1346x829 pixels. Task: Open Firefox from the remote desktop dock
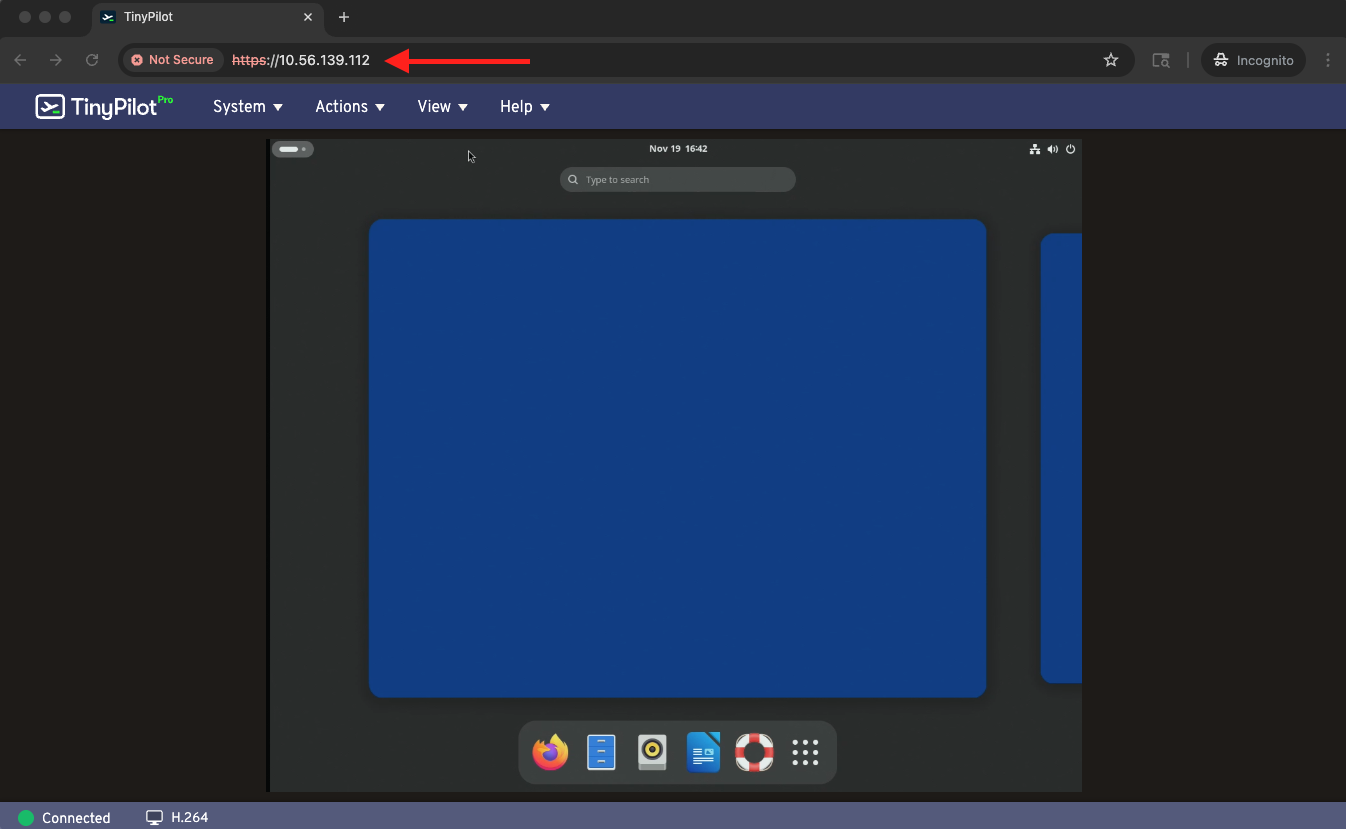pos(549,752)
